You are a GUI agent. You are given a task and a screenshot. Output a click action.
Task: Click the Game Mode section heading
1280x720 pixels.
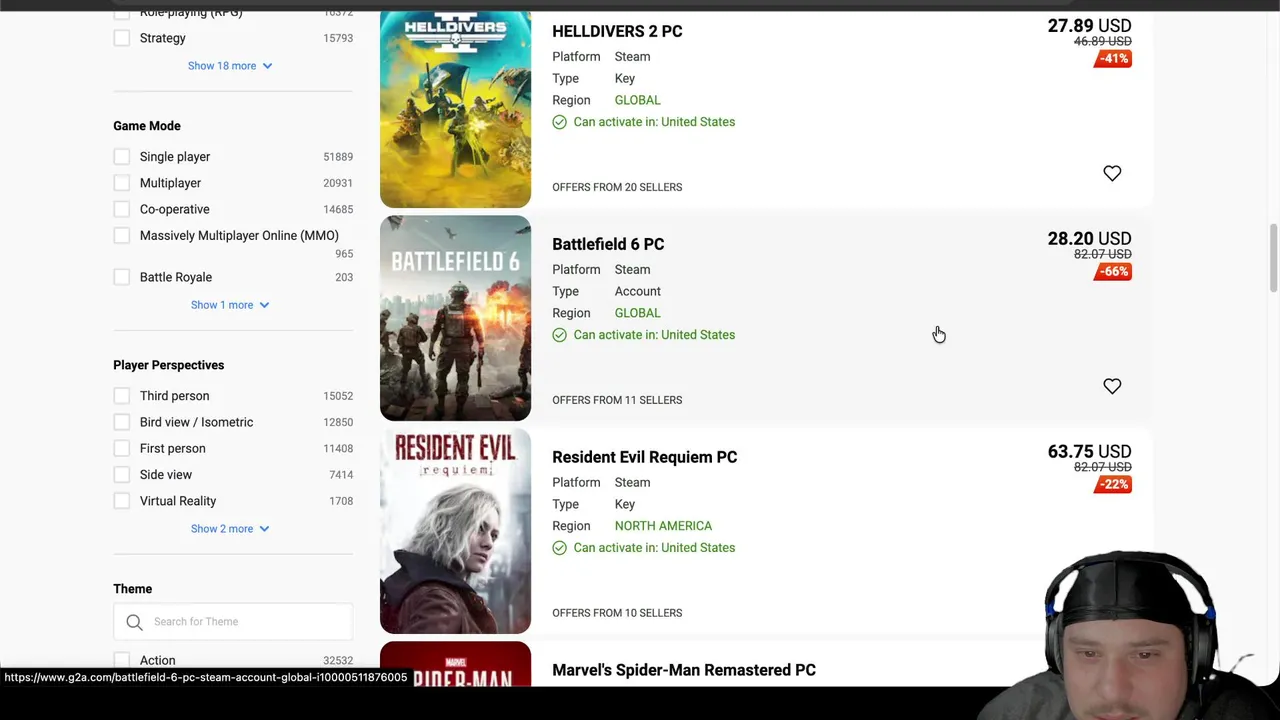[x=147, y=126]
